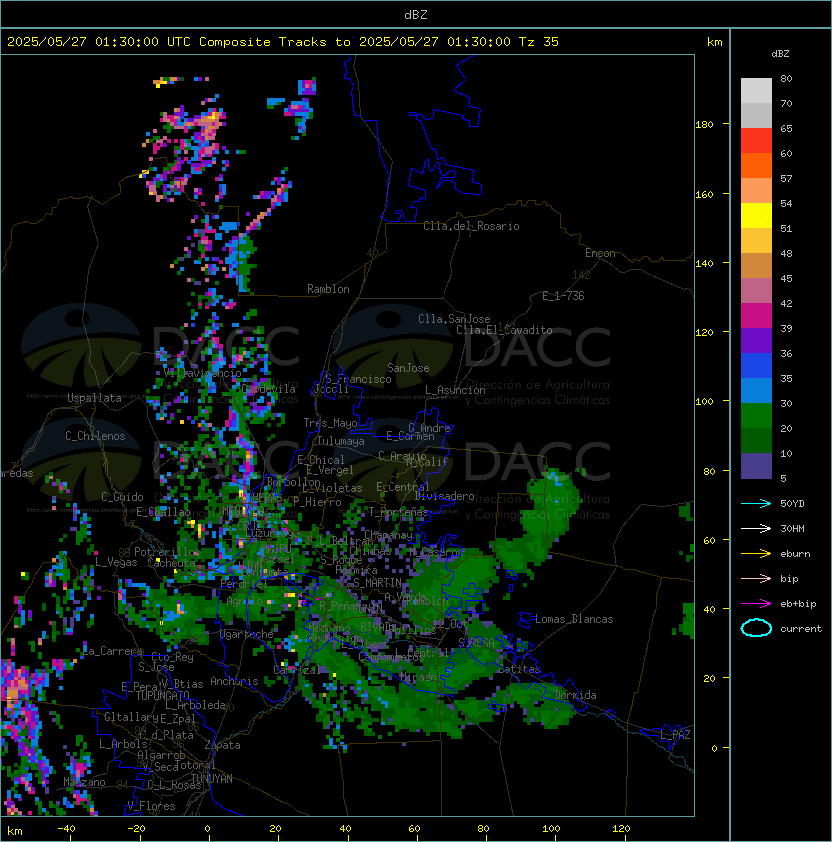Click the 'S_Francisco' map label
This screenshot has height=842, width=832.
click(358, 380)
